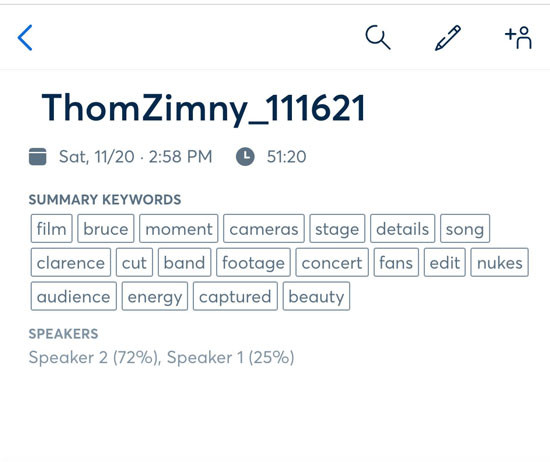Go back with the blue chevron arrow
The width and height of the screenshot is (550, 462).
point(25,38)
